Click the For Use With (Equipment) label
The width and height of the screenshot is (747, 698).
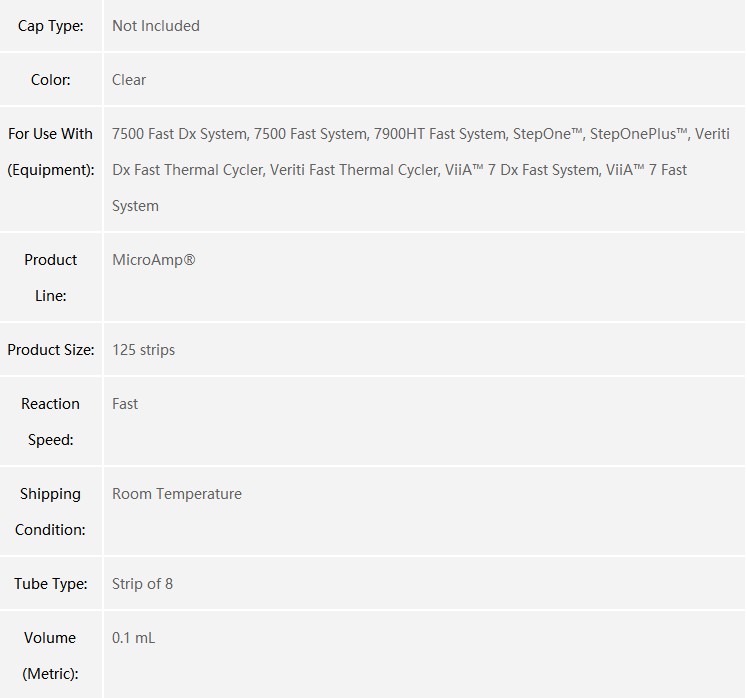coord(50,152)
